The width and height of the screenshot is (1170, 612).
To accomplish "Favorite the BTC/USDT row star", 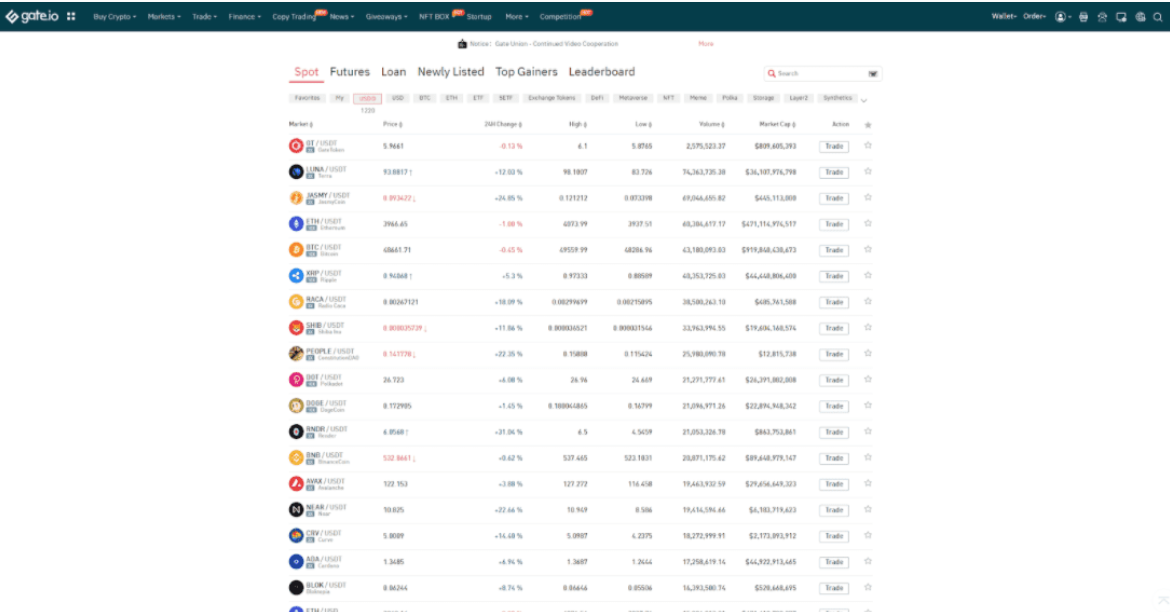I will point(868,249).
